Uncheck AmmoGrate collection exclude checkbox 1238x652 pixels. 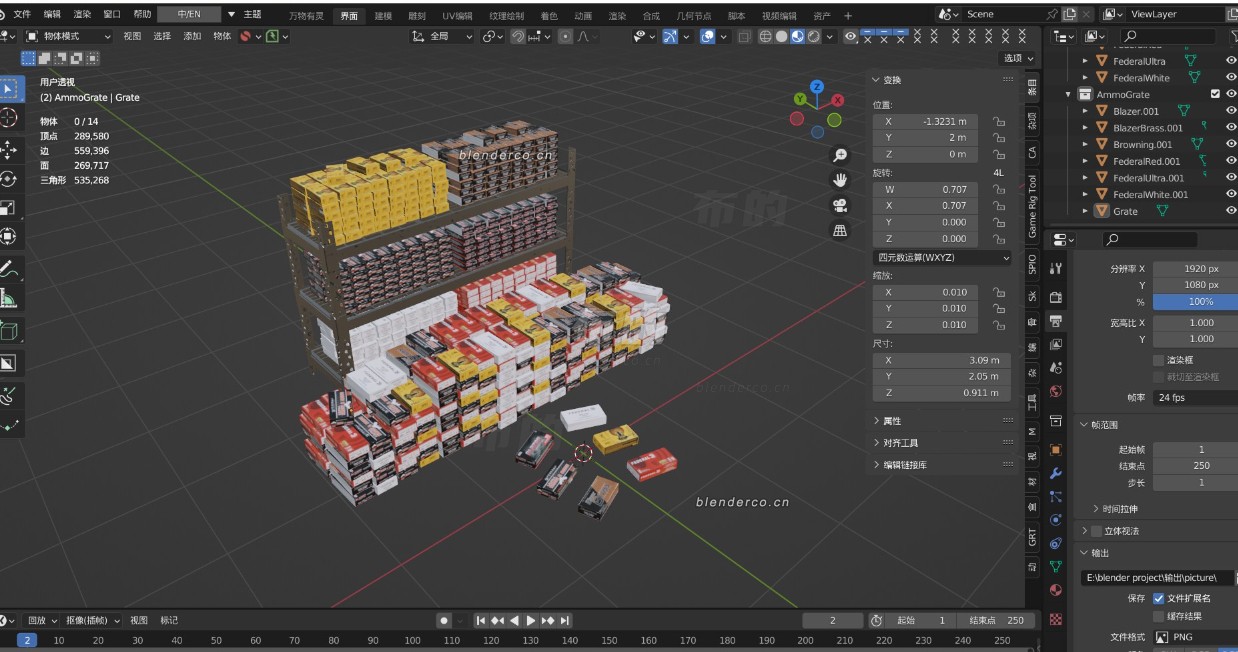click(1215, 94)
